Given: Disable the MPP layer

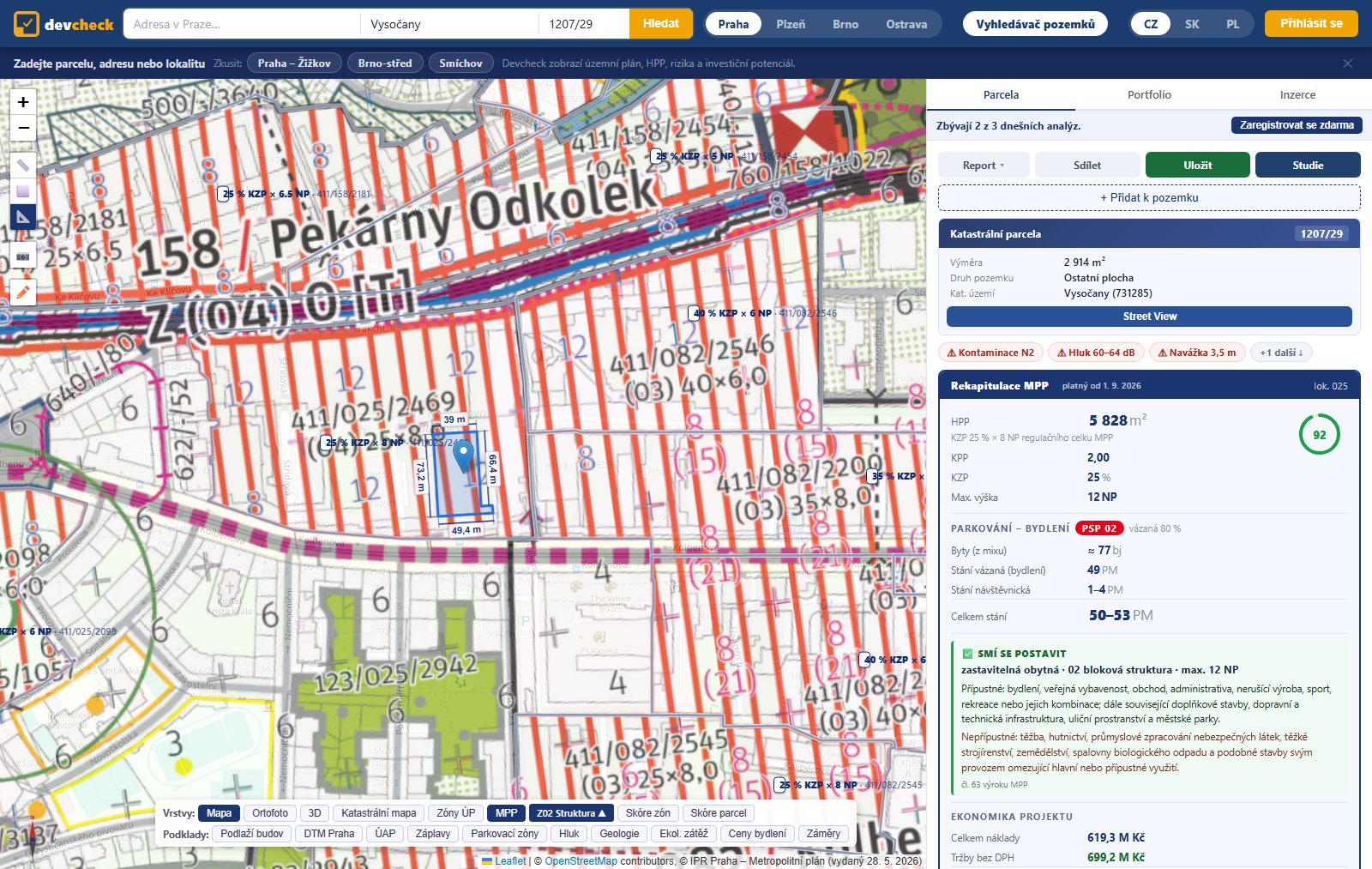Looking at the screenshot, I should (x=507, y=813).
